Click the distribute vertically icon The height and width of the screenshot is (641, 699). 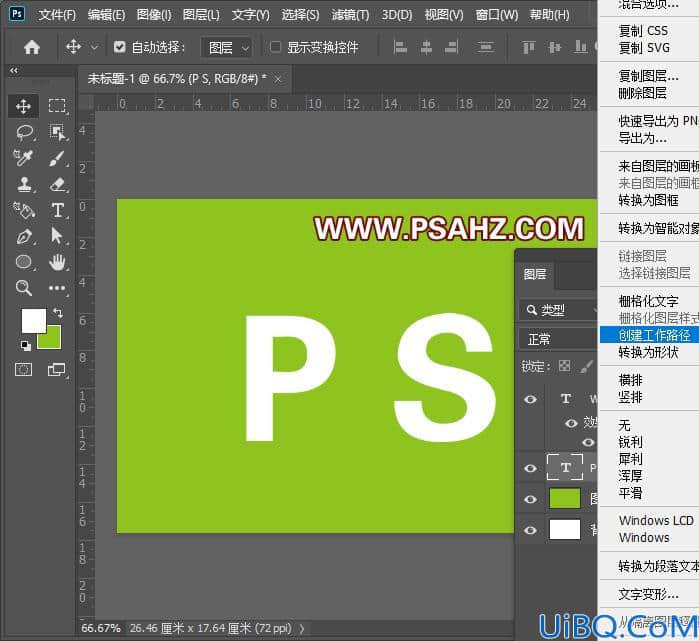click(485, 47)
